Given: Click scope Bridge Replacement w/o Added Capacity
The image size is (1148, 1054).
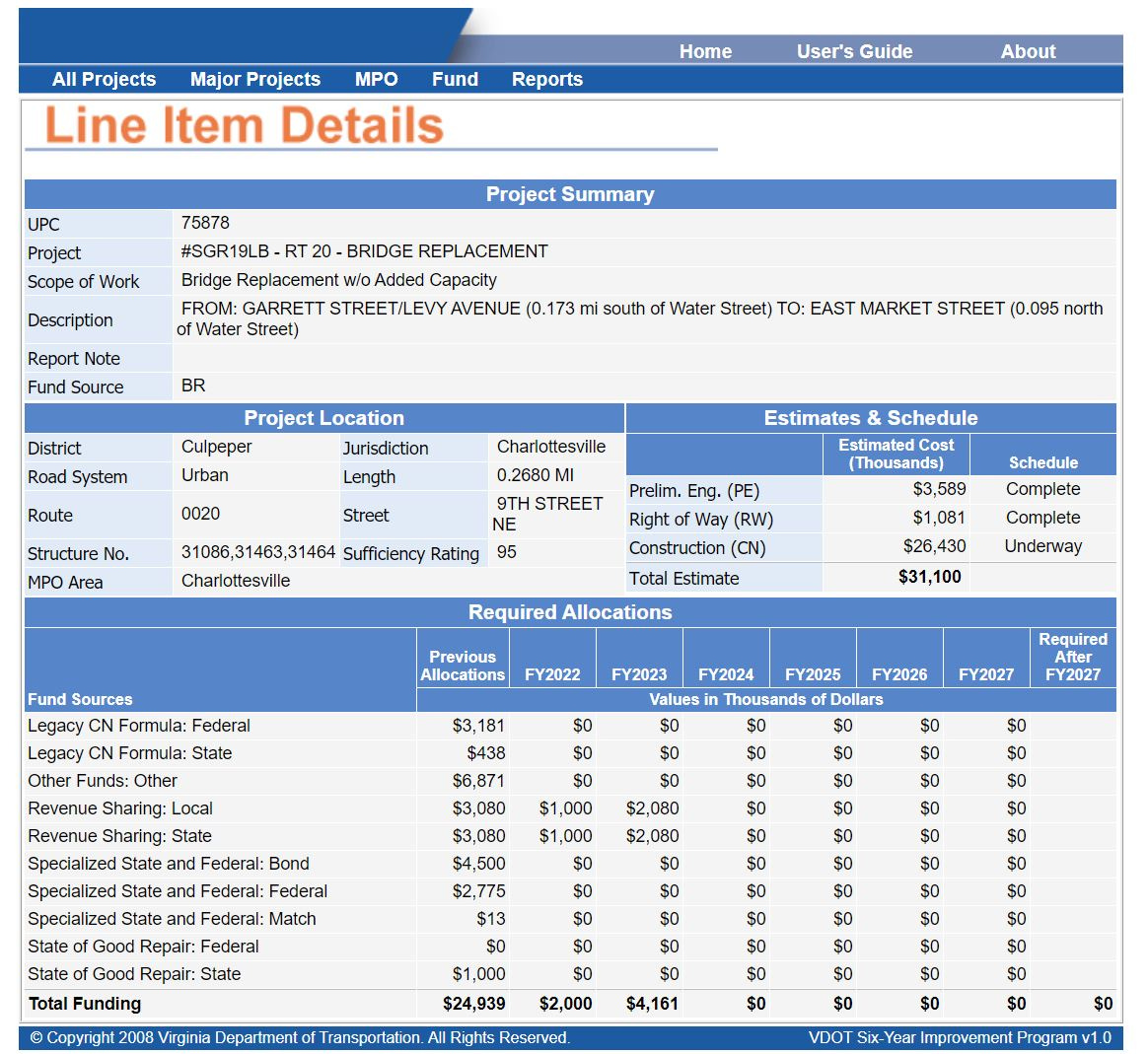Looking at the screenshot, I should (339, 280).
